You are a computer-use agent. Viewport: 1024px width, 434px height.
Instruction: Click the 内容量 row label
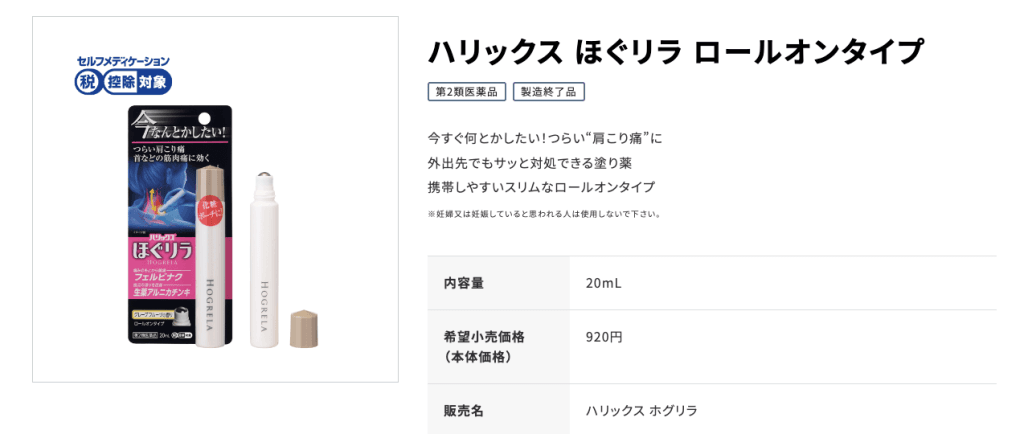click(463, 284)
